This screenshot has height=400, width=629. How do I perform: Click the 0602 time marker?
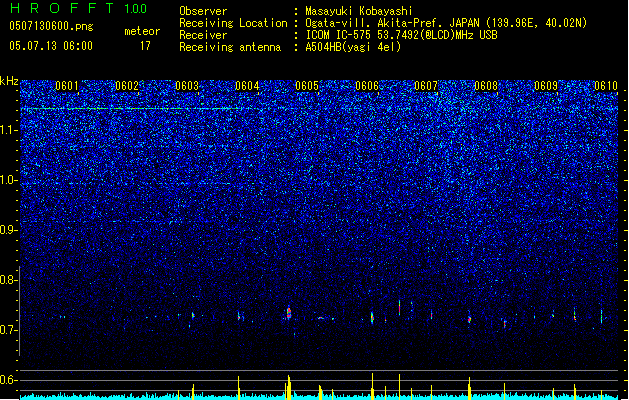127,86
